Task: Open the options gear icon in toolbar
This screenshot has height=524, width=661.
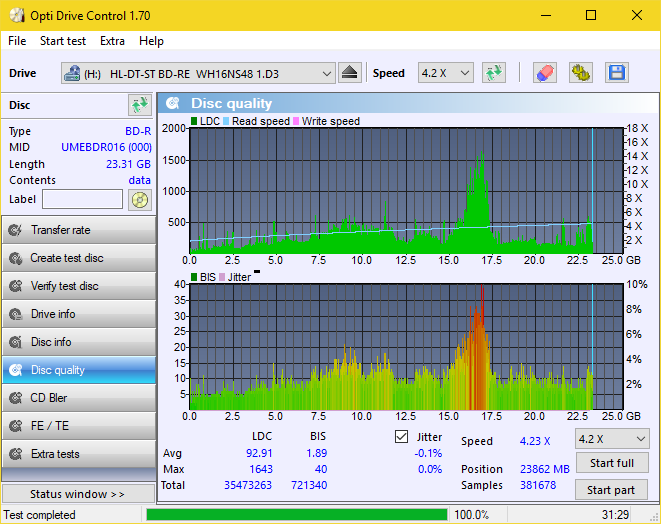Action: click(580, 73)
